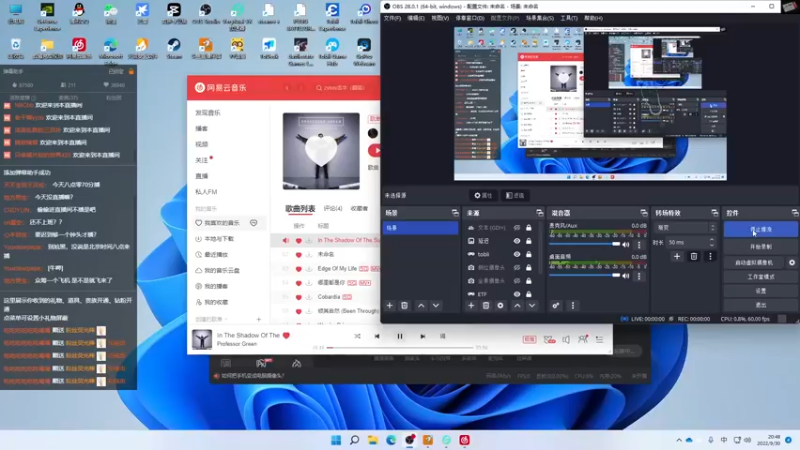
Task: Open advanced audio properties gears in mixer
Action: click(x=556, y=305)
